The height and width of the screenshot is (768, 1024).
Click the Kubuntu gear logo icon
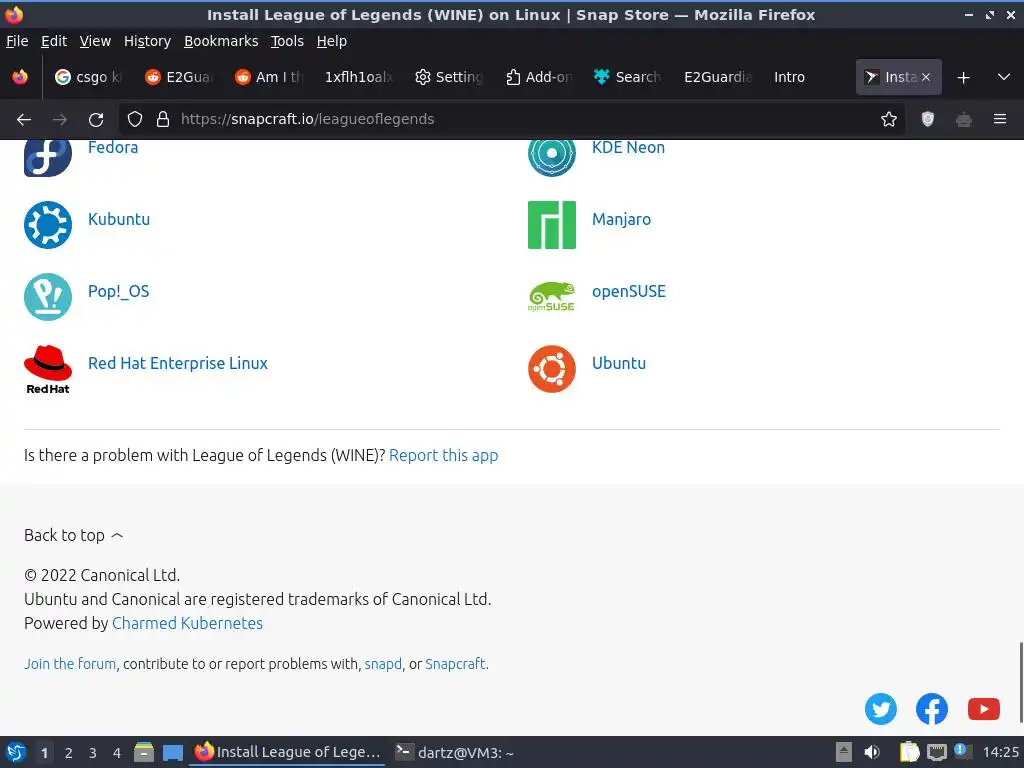(x=48, y=225)
